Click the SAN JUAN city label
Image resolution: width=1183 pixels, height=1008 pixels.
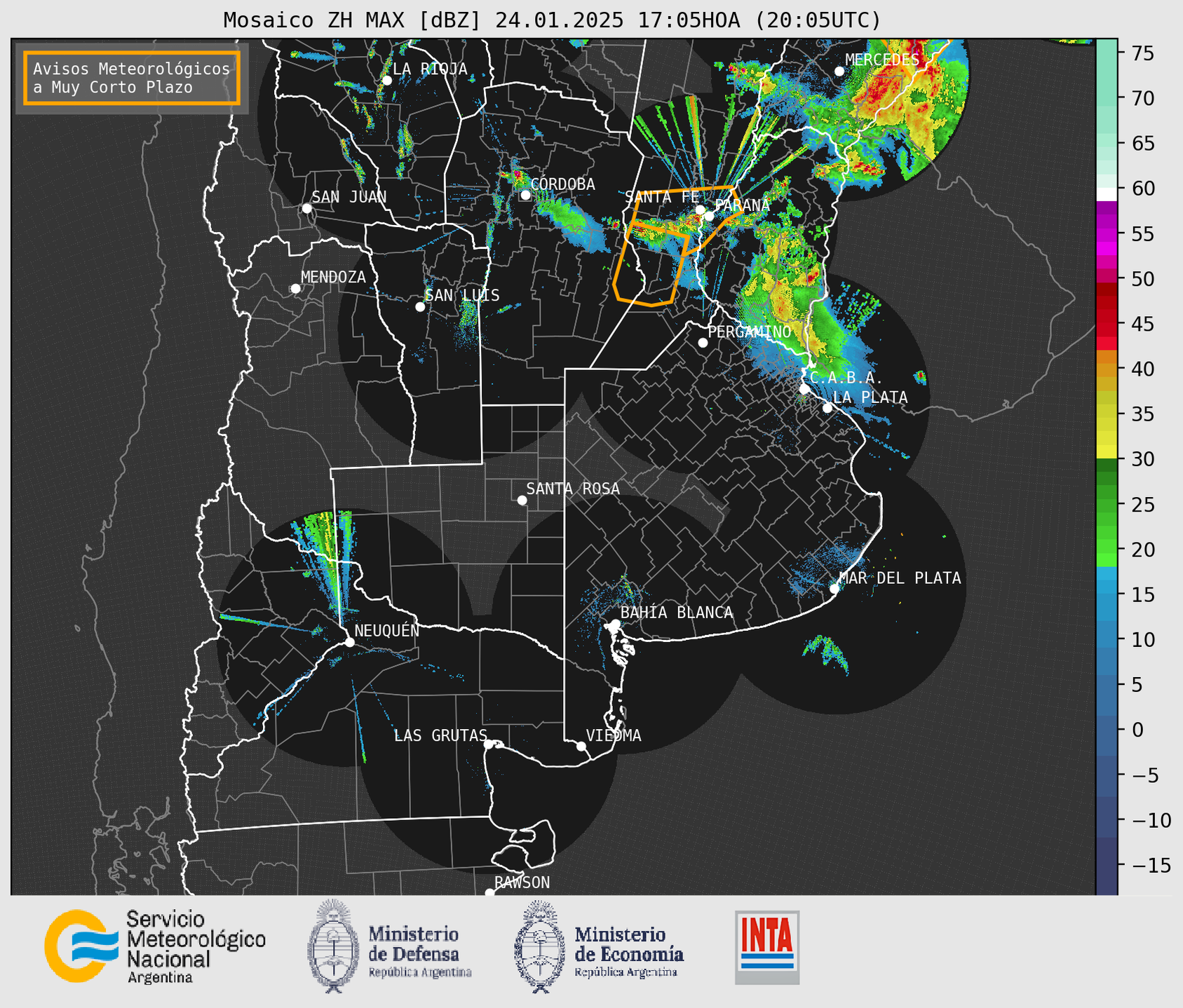[x=349, y=197]
